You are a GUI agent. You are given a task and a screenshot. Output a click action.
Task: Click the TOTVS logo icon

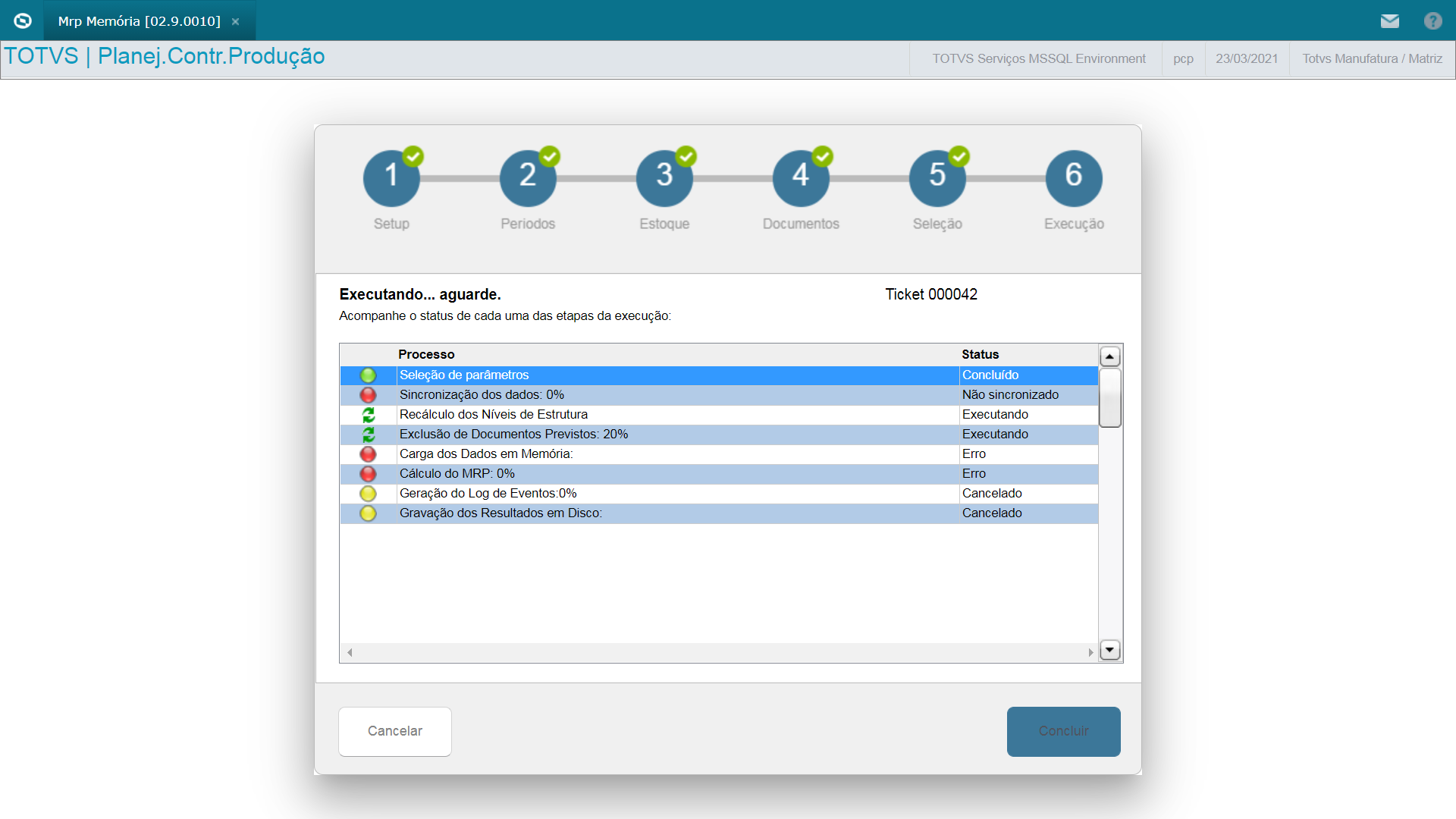[23, 20]
